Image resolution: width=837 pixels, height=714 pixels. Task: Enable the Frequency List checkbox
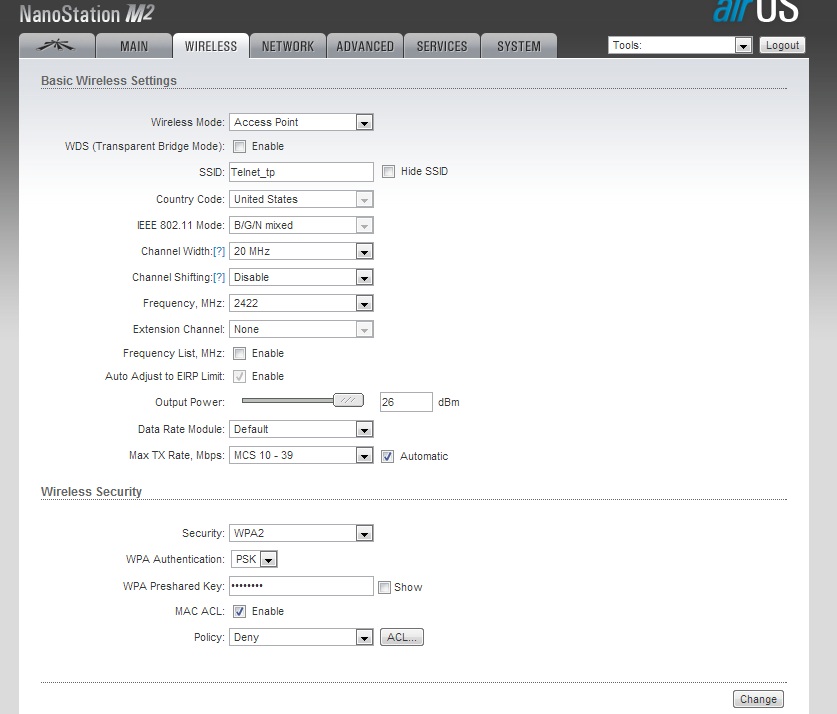(x=240, y=353)
